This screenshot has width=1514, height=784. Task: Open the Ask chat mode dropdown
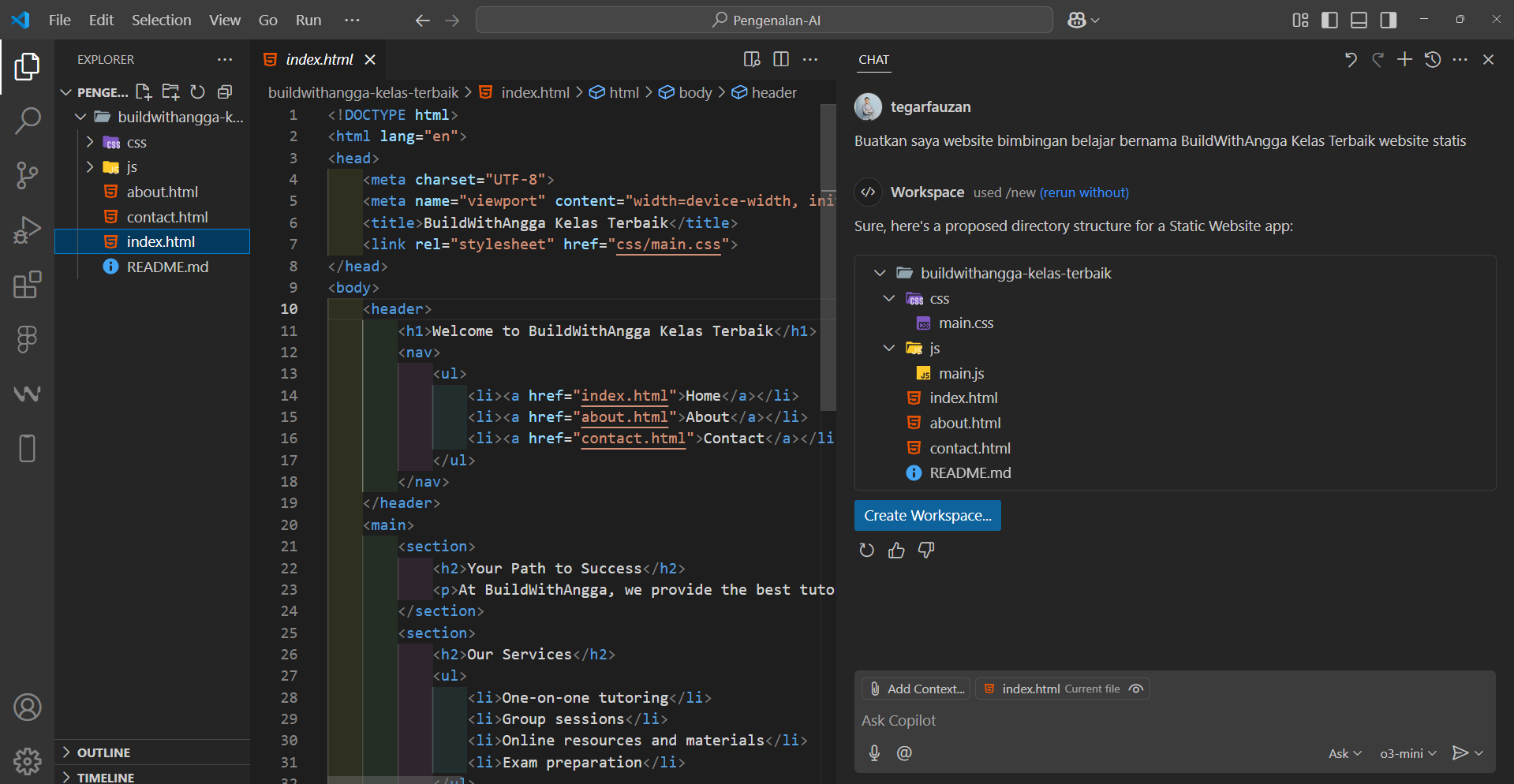pos(1345,753)
